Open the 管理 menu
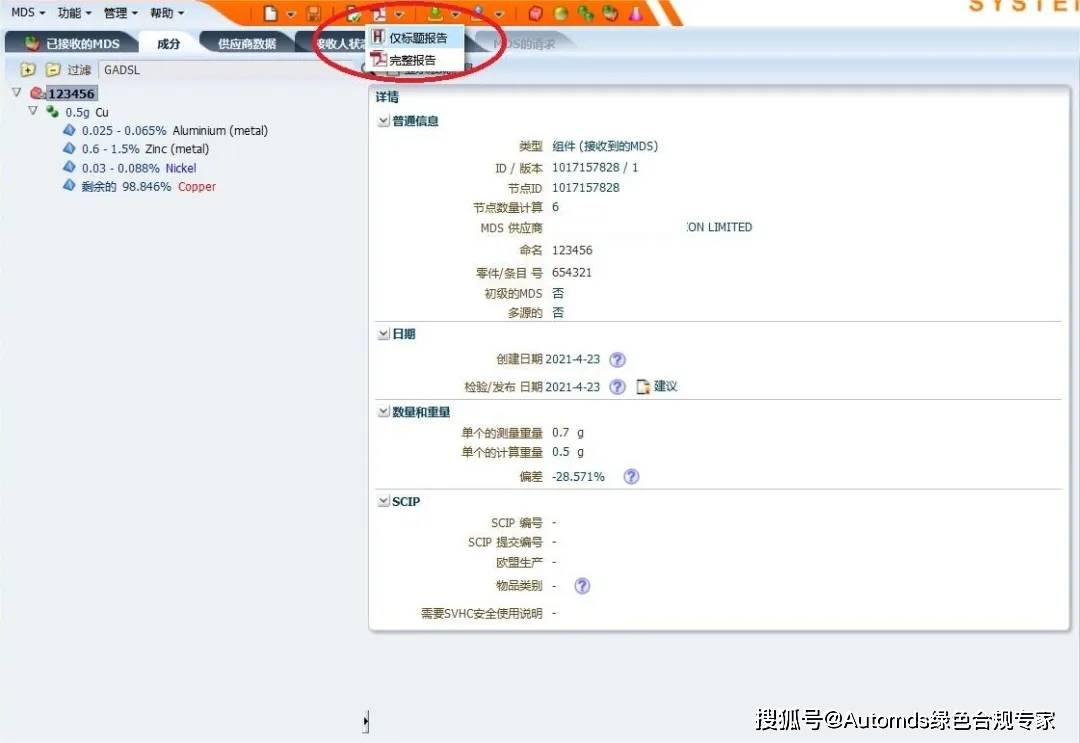The width and height of the screenshot is (1080, 743). click(x=115, y=12)
